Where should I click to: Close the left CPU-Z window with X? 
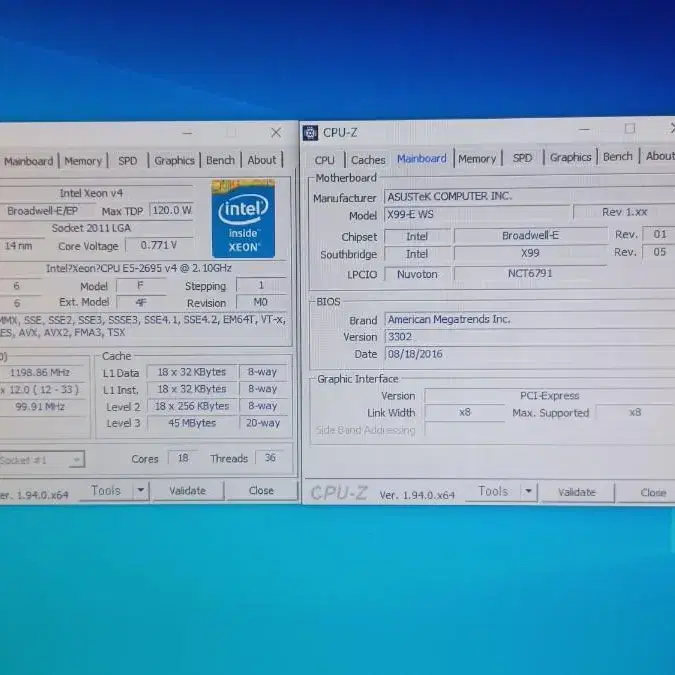[x=276, y=132]
